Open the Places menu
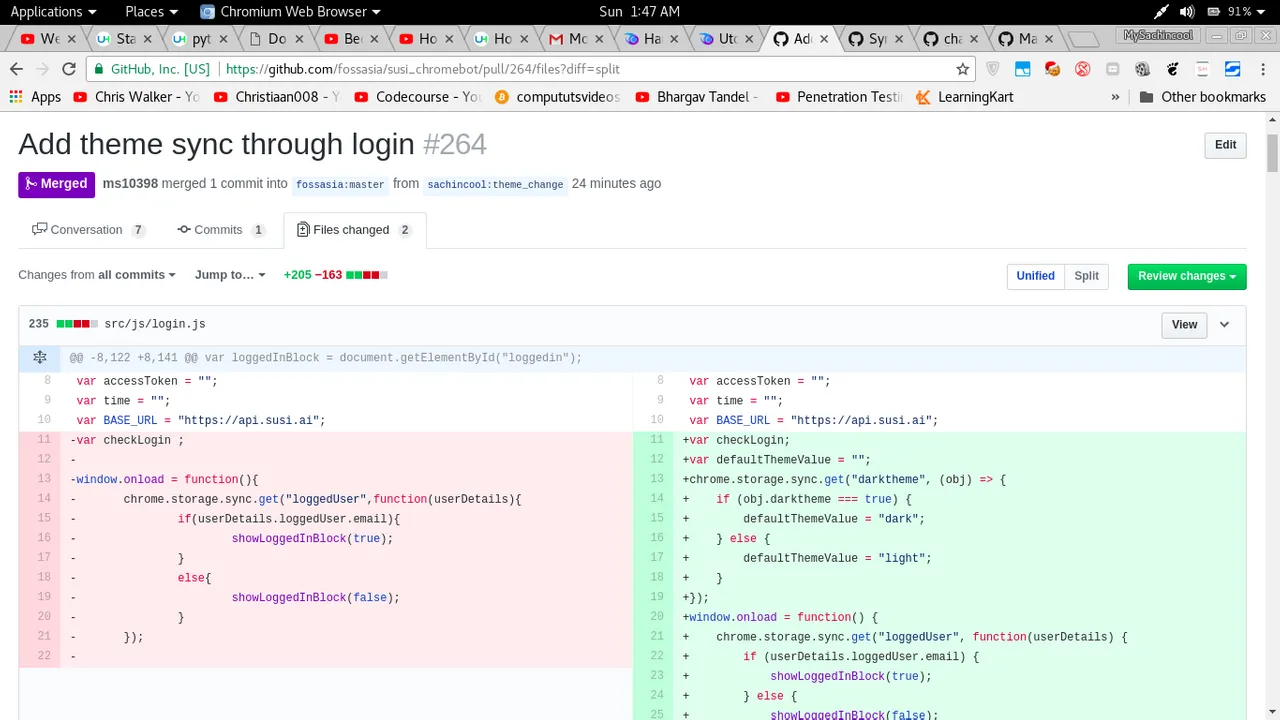 coord(152,12)
